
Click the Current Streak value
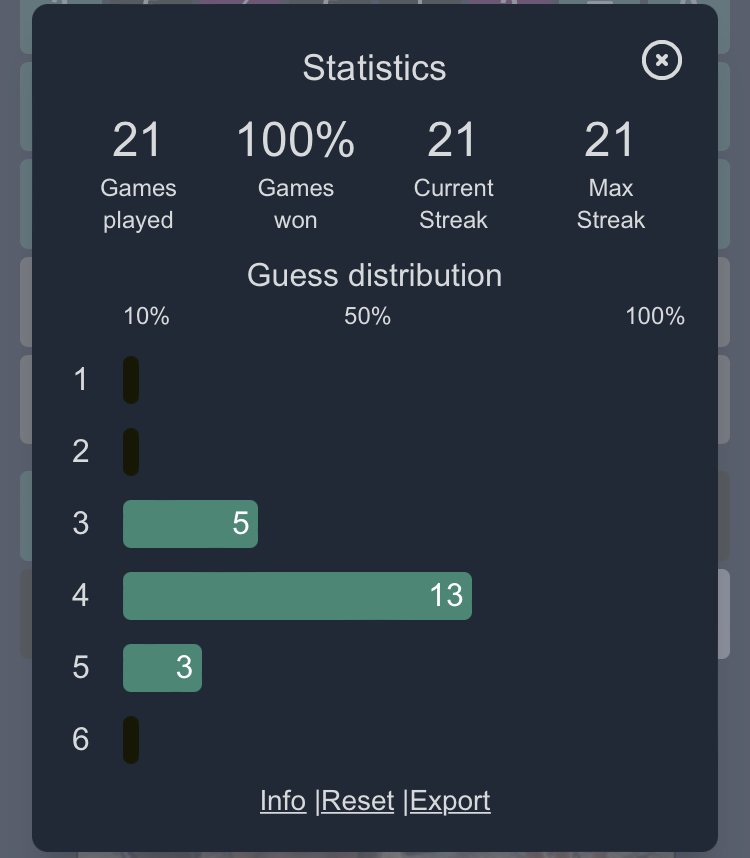point(452,140)
